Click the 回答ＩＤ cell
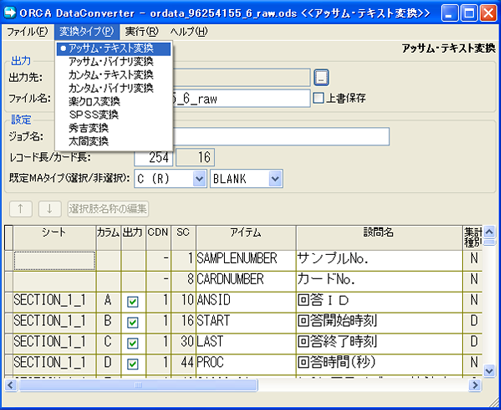Screen dimensions: 501x410 click(379, 302)
